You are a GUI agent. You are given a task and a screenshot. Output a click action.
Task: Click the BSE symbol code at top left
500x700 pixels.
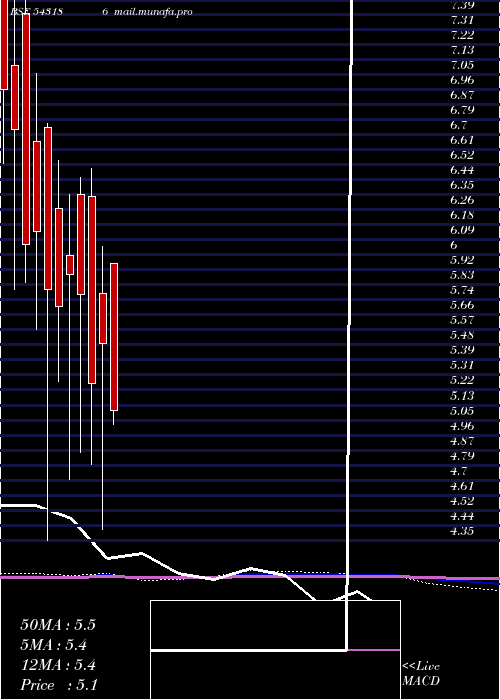(x=36, y=12)
